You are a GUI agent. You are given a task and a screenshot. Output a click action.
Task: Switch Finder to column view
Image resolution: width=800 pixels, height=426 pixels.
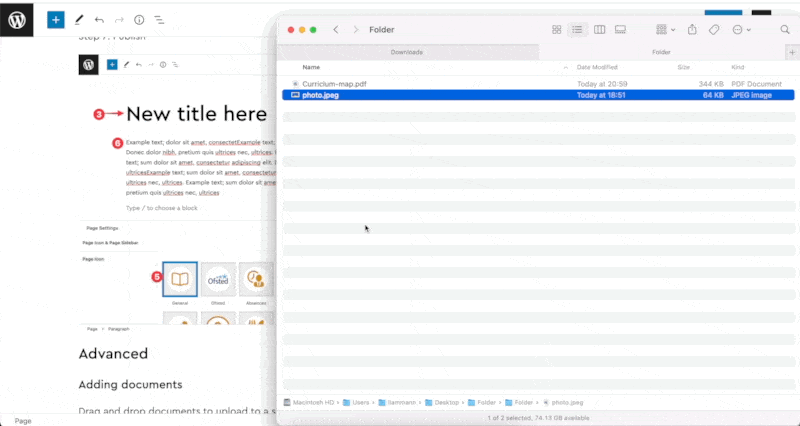(x=599, y=30)
